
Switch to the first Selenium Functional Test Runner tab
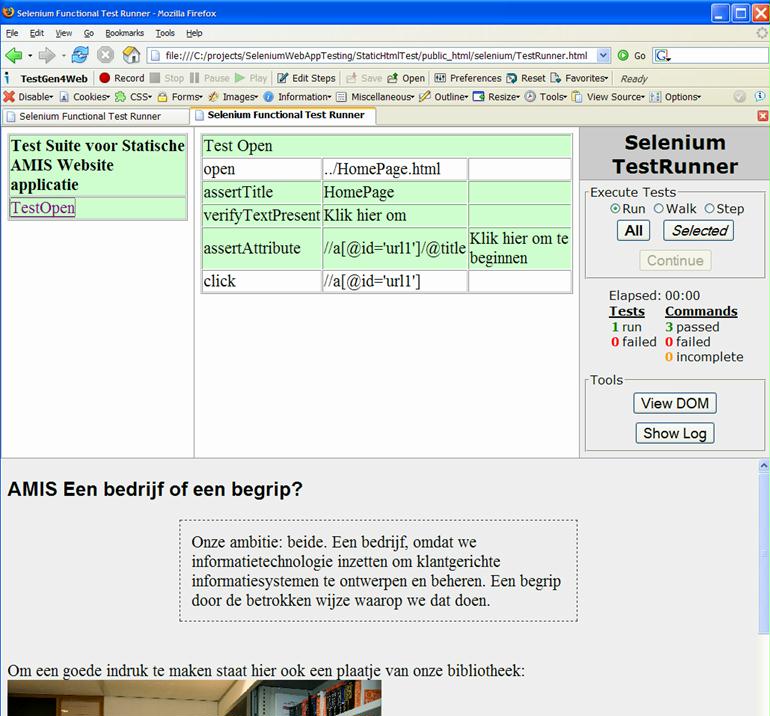tap(96, 116)
